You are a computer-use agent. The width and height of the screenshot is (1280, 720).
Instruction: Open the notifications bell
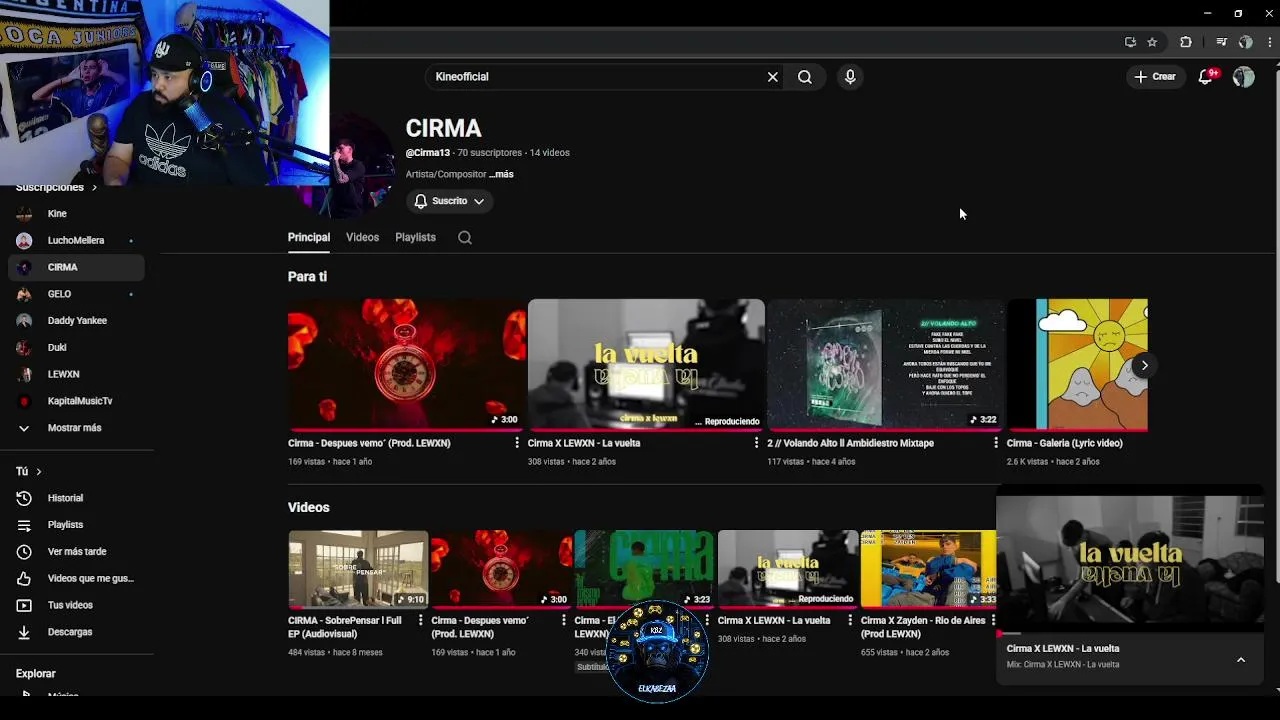point(1206,77)
